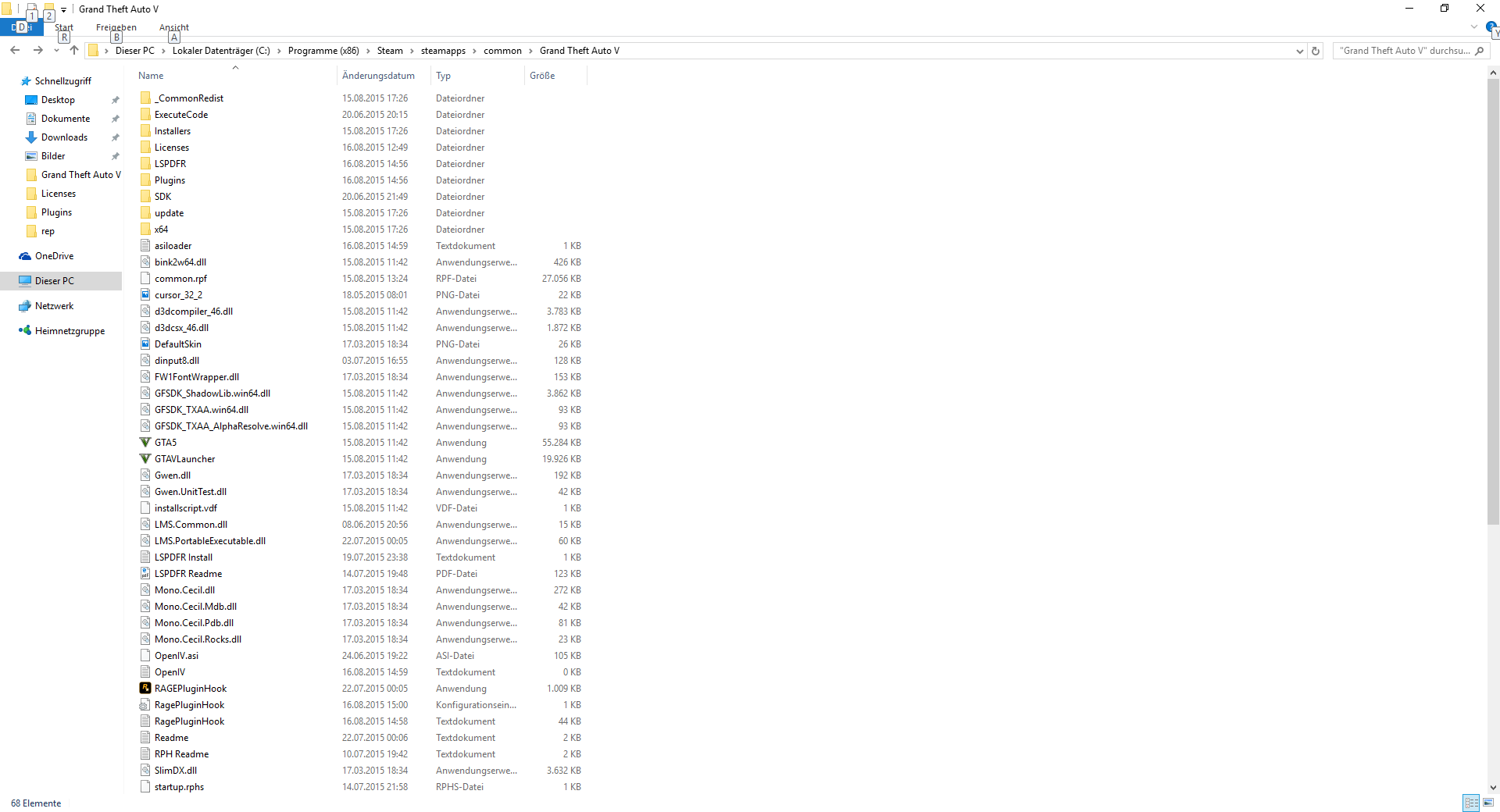Click the bink2w64.dll file icon
This screenshot has width=1500, height=812.
(x=145, y=262)
